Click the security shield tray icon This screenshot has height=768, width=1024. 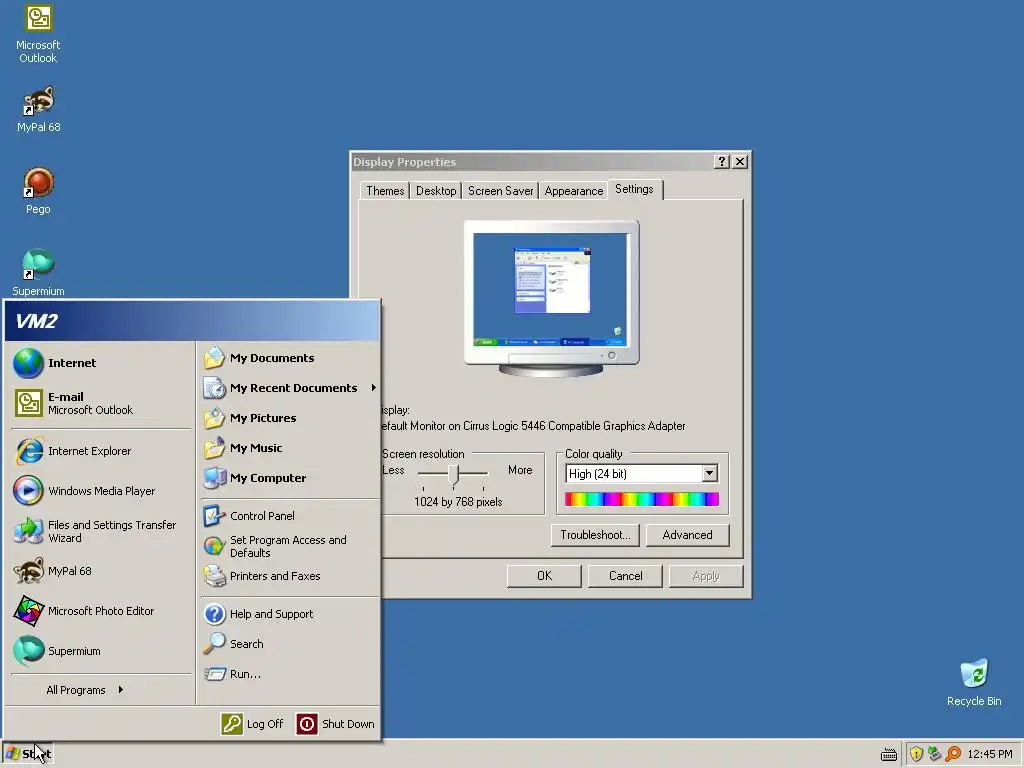pyautogui.click(x=916, y=754)
